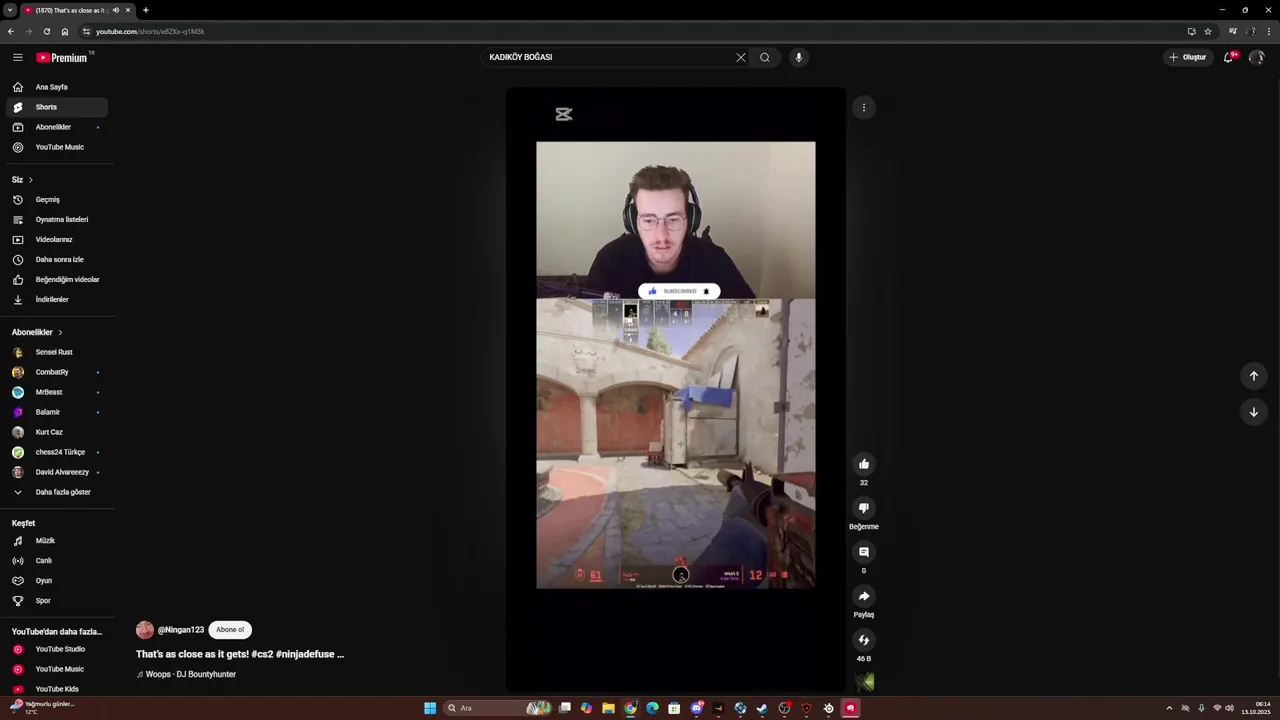
Task: Open the Windows Start menu
Action: [x=430, y=708]
